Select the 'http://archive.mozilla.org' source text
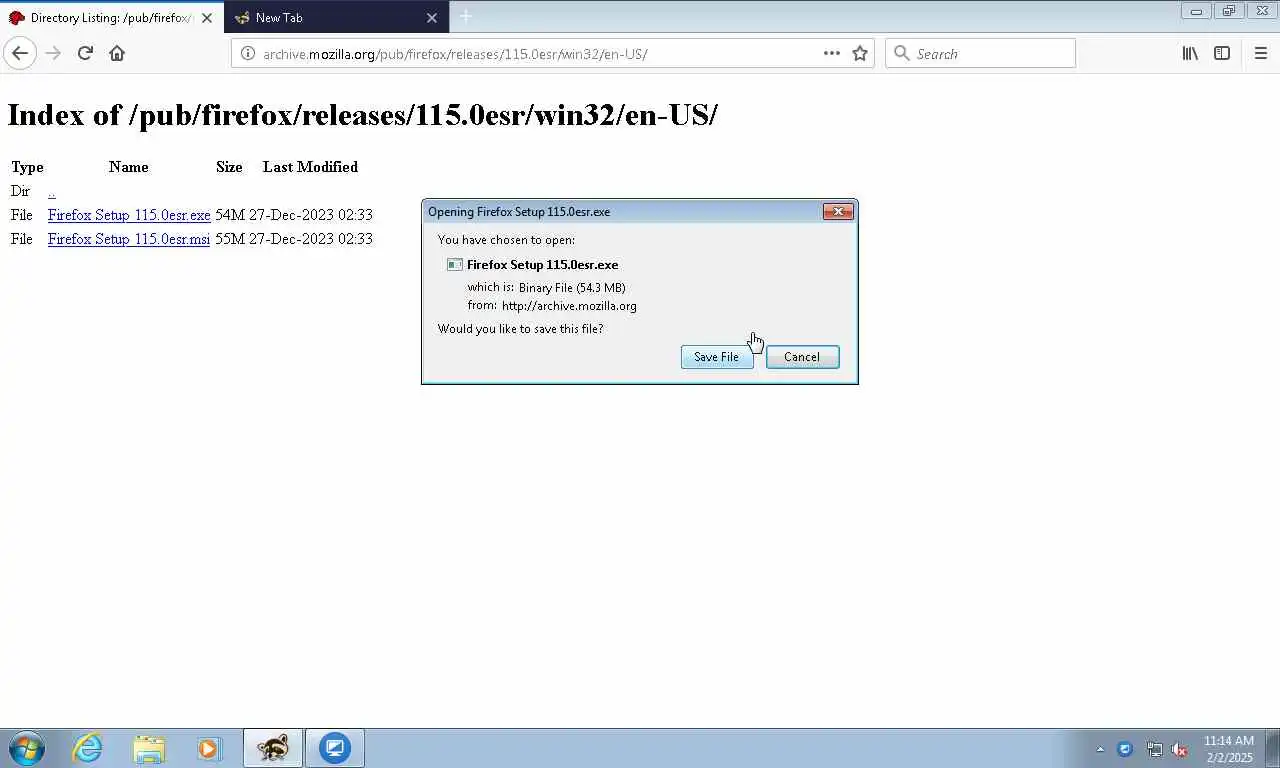Viewport: 1280px width, 768px height. point(569,306)
